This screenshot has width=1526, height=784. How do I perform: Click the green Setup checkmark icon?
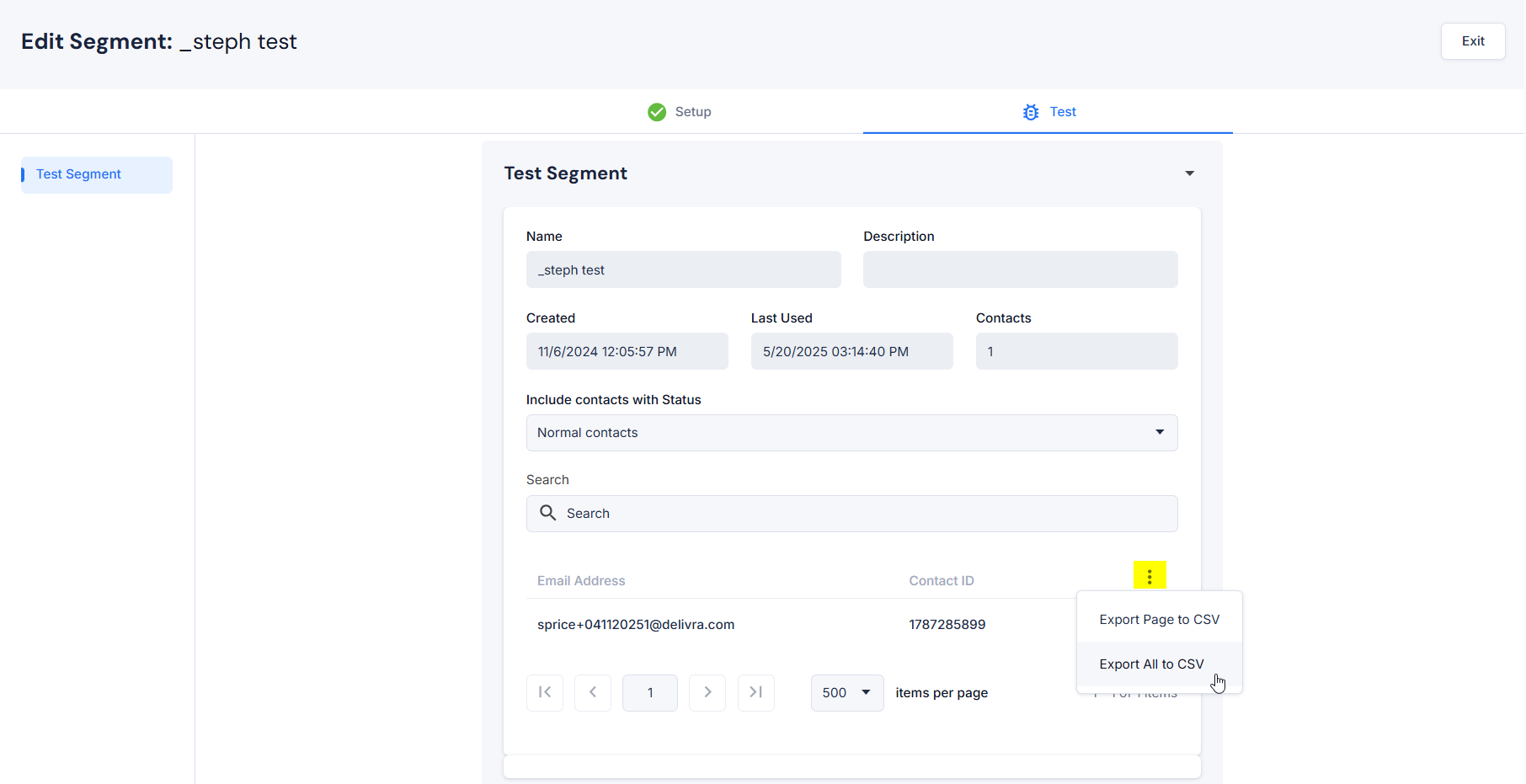coord(657,112)
